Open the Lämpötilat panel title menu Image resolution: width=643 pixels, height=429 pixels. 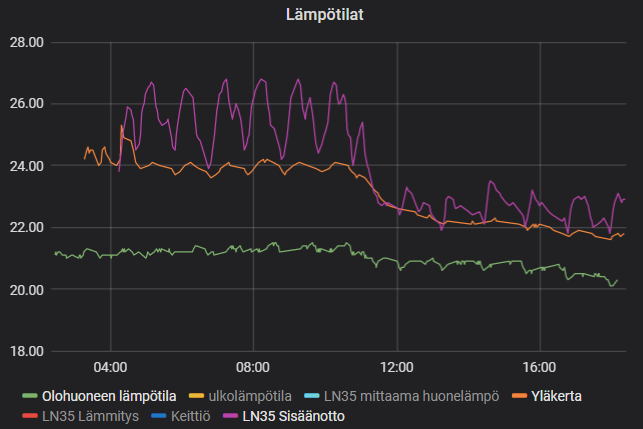tap(321, 15)
